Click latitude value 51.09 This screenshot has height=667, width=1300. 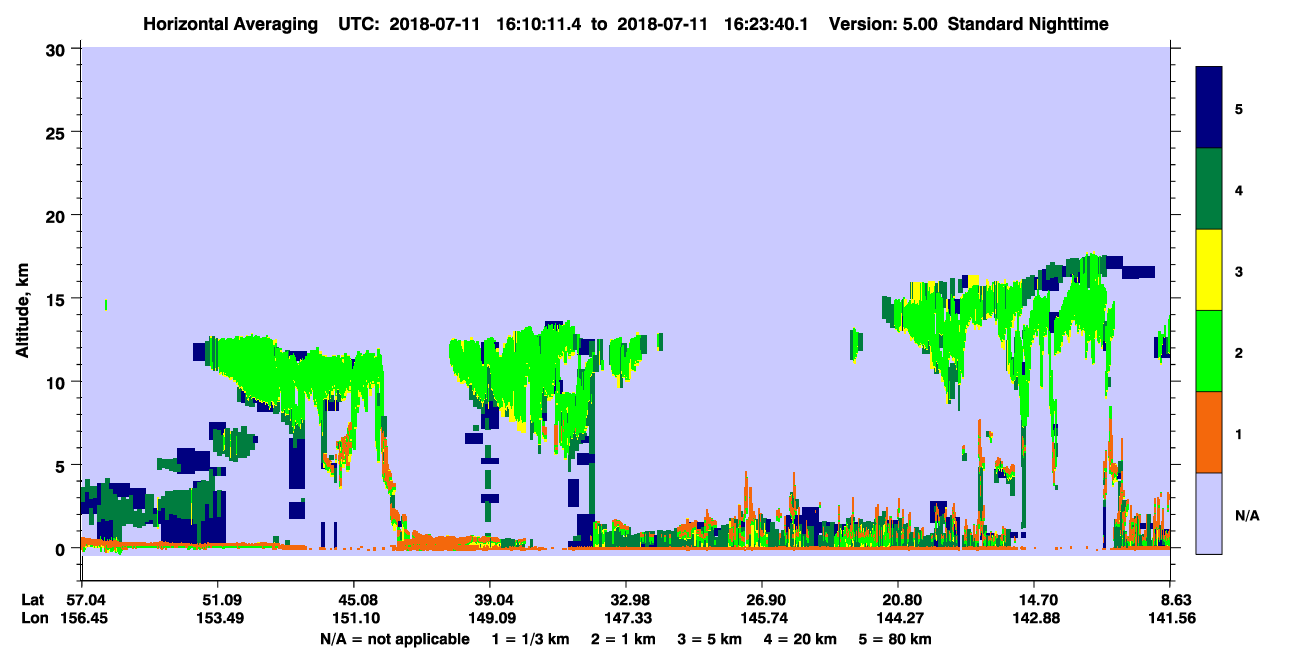tap(217, 600)
